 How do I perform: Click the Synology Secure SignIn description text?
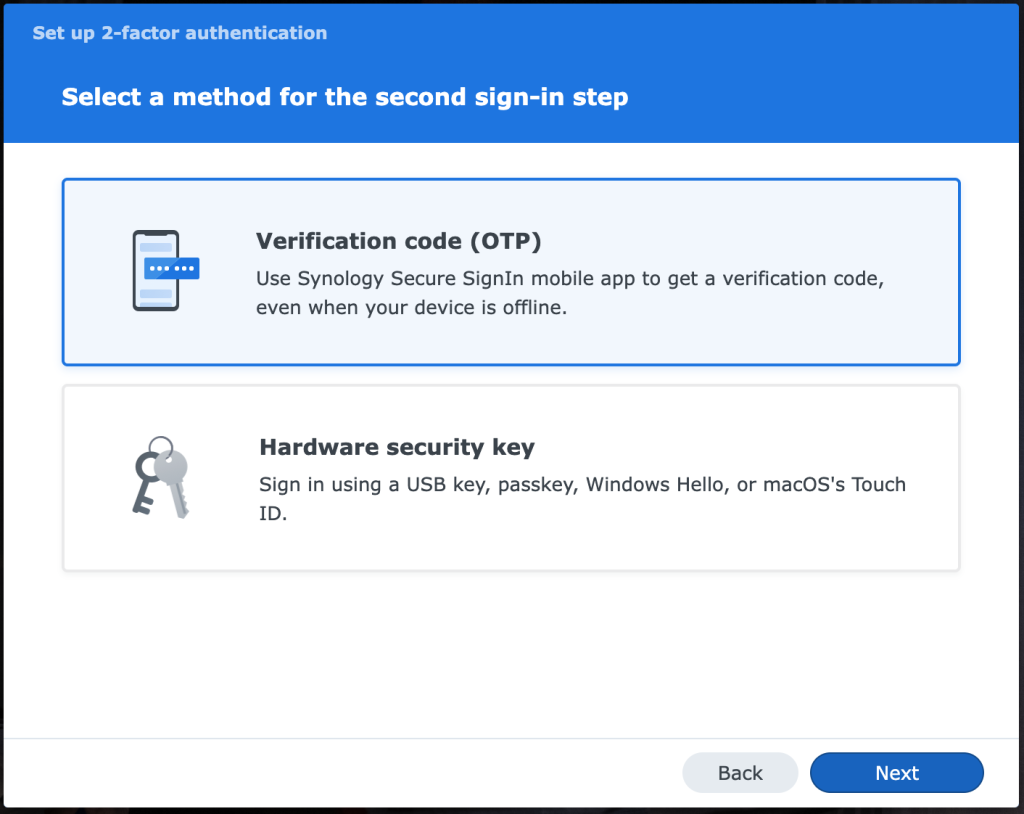(x=569, y=293)
